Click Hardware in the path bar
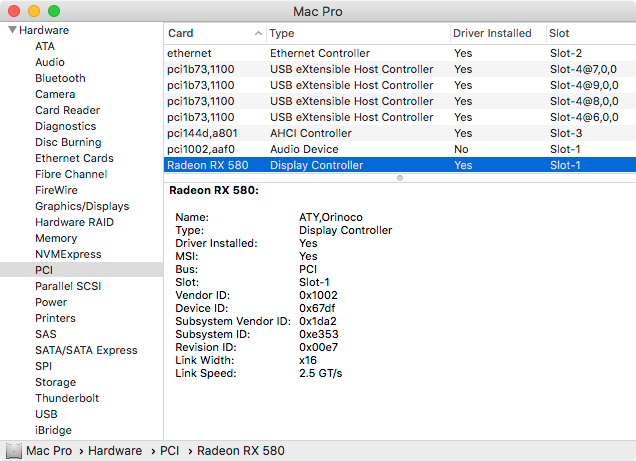This screenshot has width=636, height=461. [x=115, y=451]
